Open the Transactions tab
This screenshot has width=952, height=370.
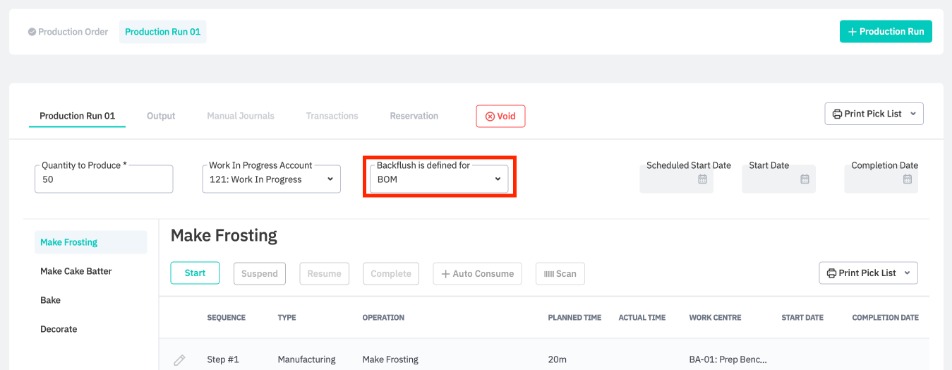[332, 115]
